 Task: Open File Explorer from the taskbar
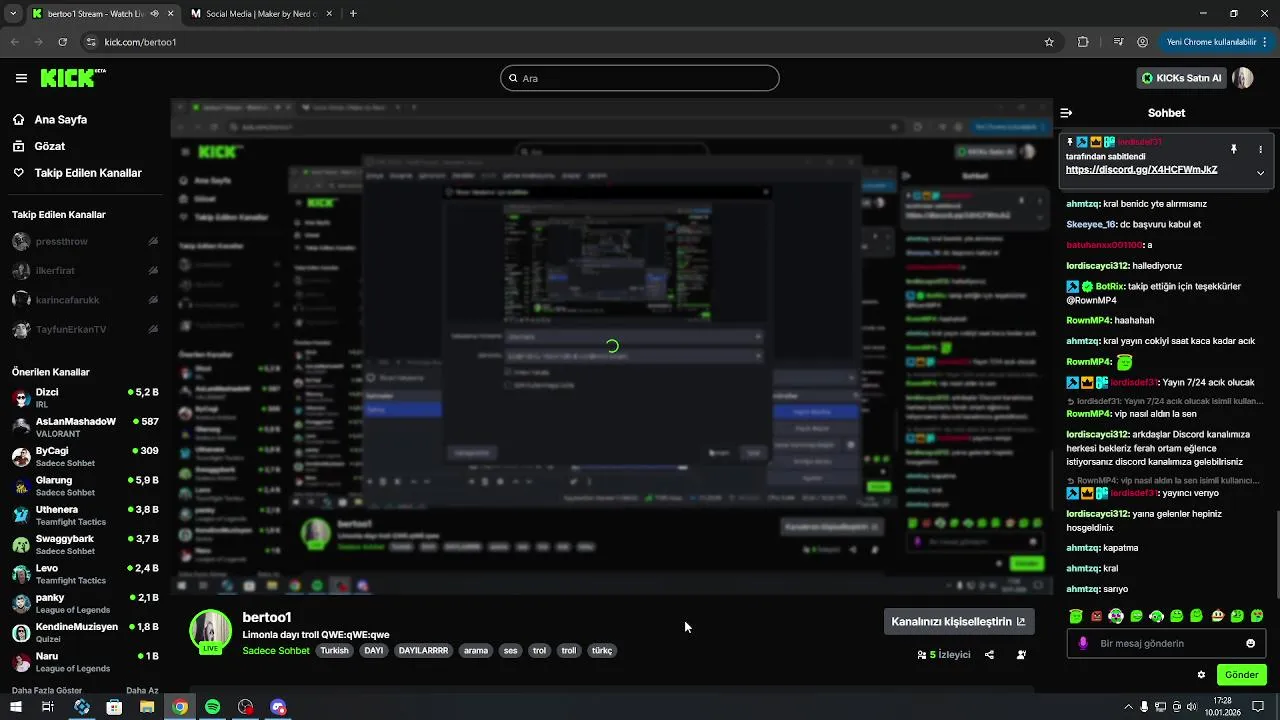[x=147, y=707]
